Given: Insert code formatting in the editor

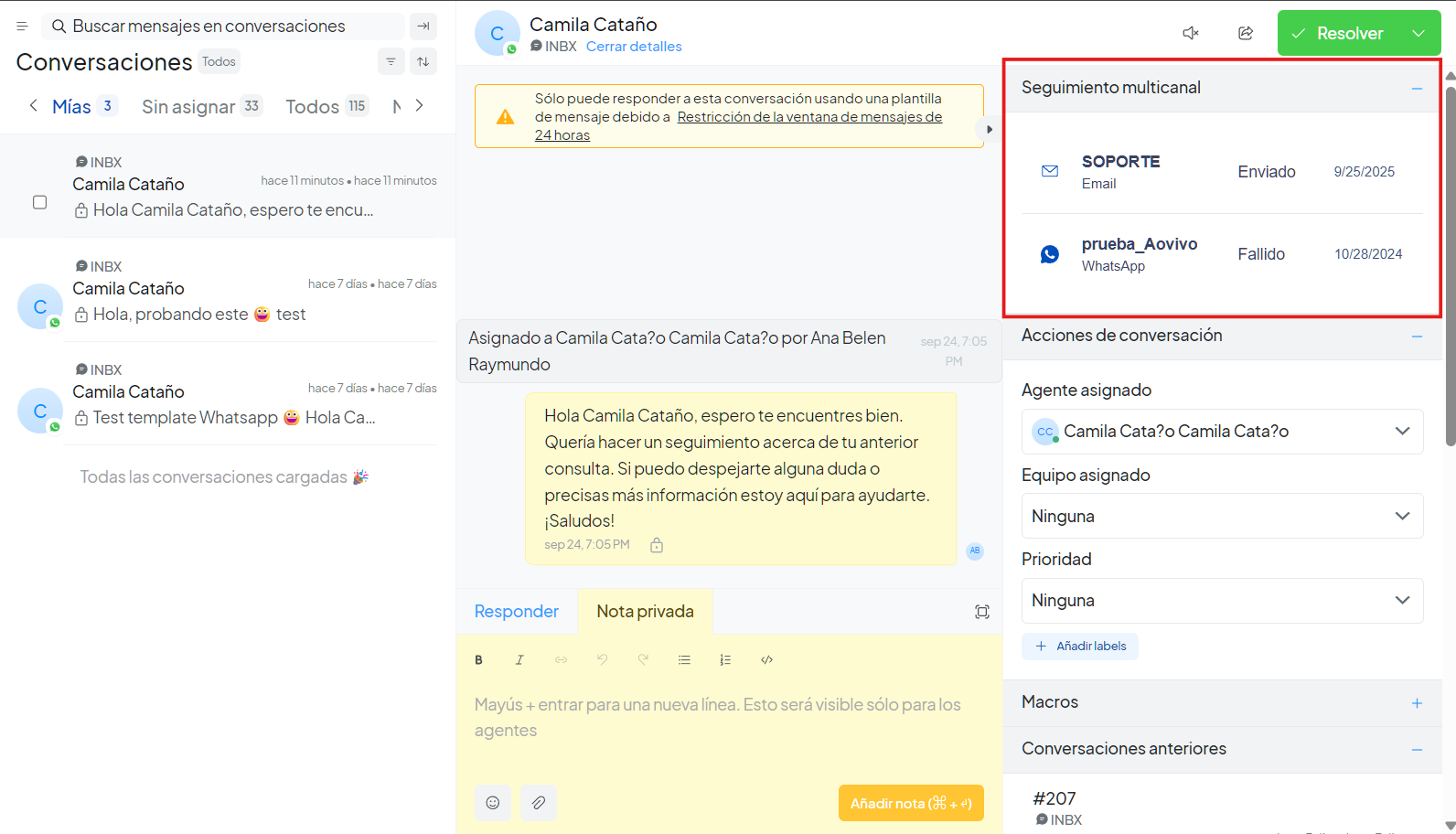Looking at the screenshot, I should [766, 660].
